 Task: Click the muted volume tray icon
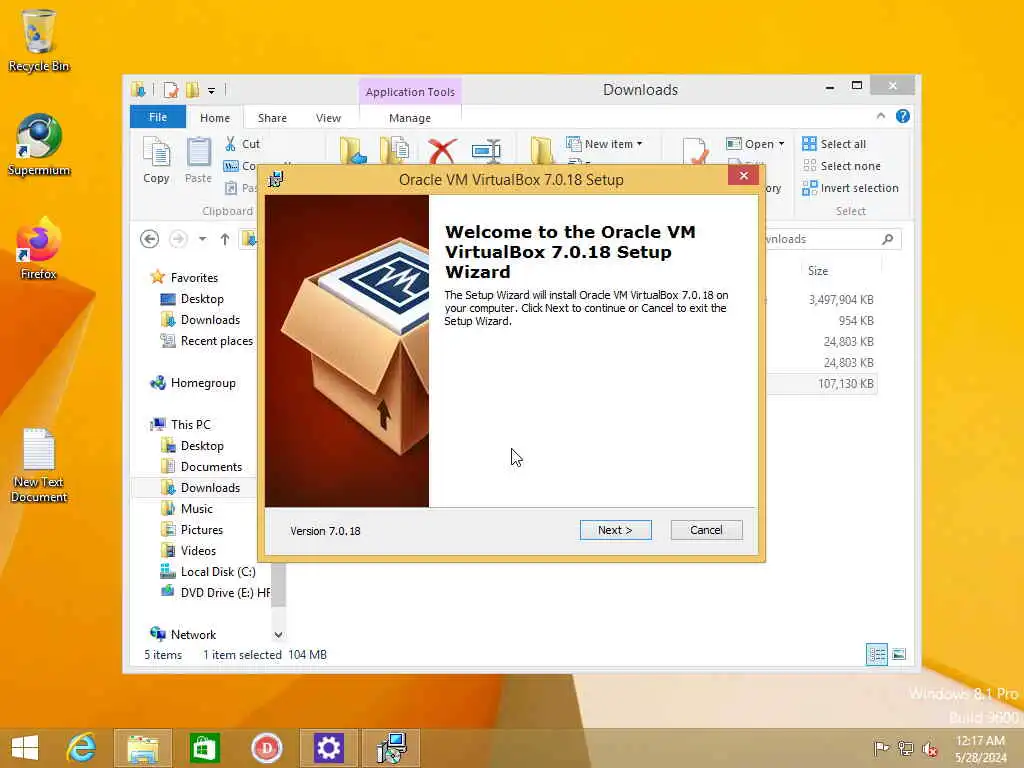(x=929, y=748)
